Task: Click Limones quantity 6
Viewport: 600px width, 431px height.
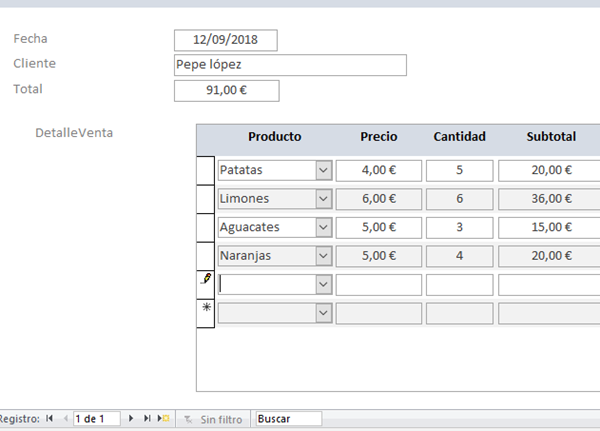Action: (460, 199)
